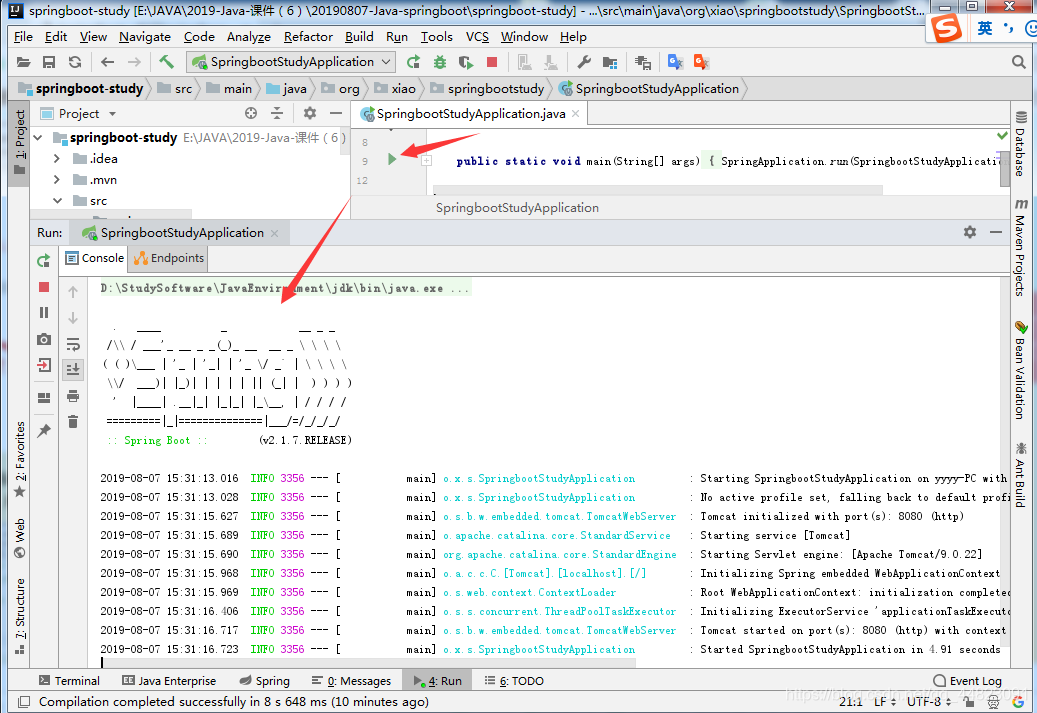The image size is (1037, 713).
Task: Toggle the 2: Favorites side panel
Action: coord(20,460)
